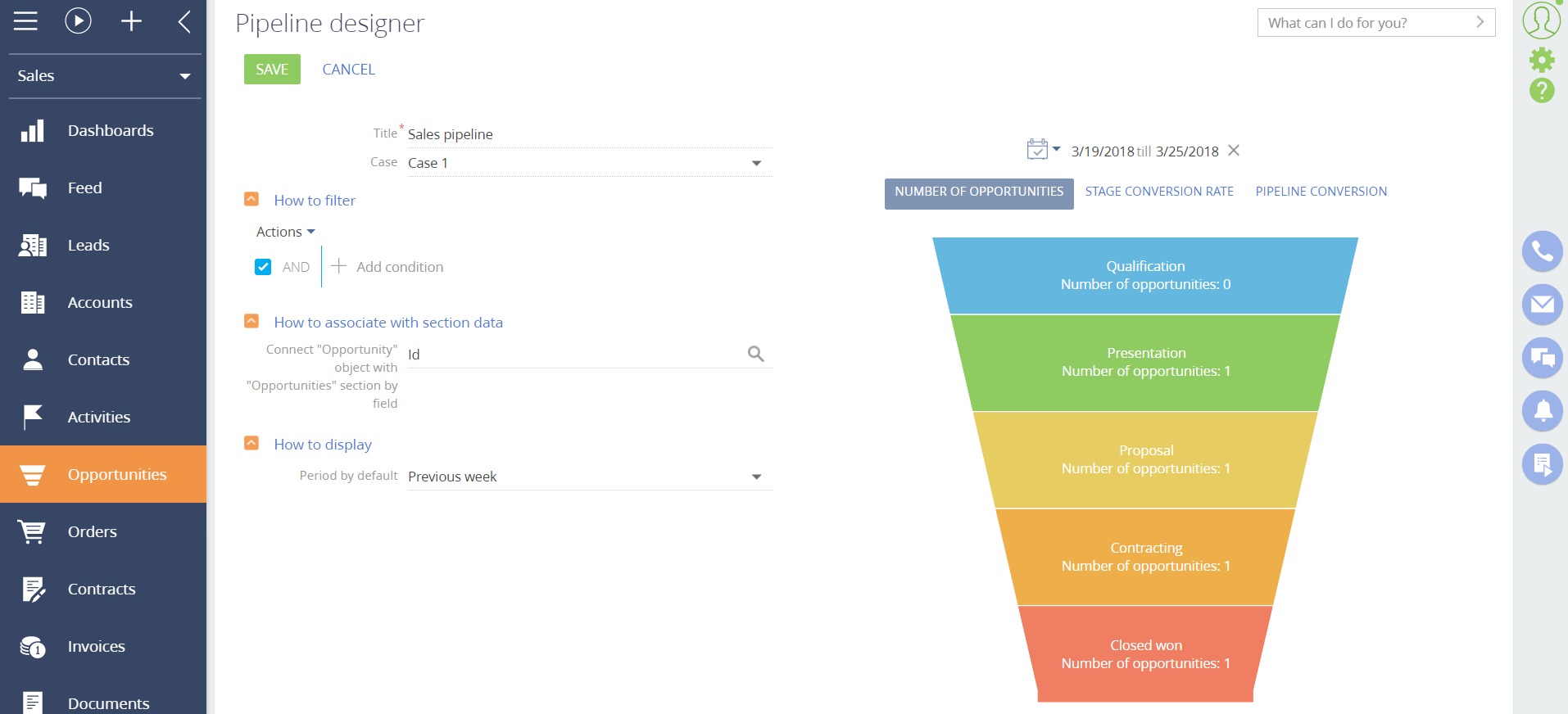This screenshot has width=1568, height=714.
Task: Open the green settings gear icon
Action: pos(1541,60)
